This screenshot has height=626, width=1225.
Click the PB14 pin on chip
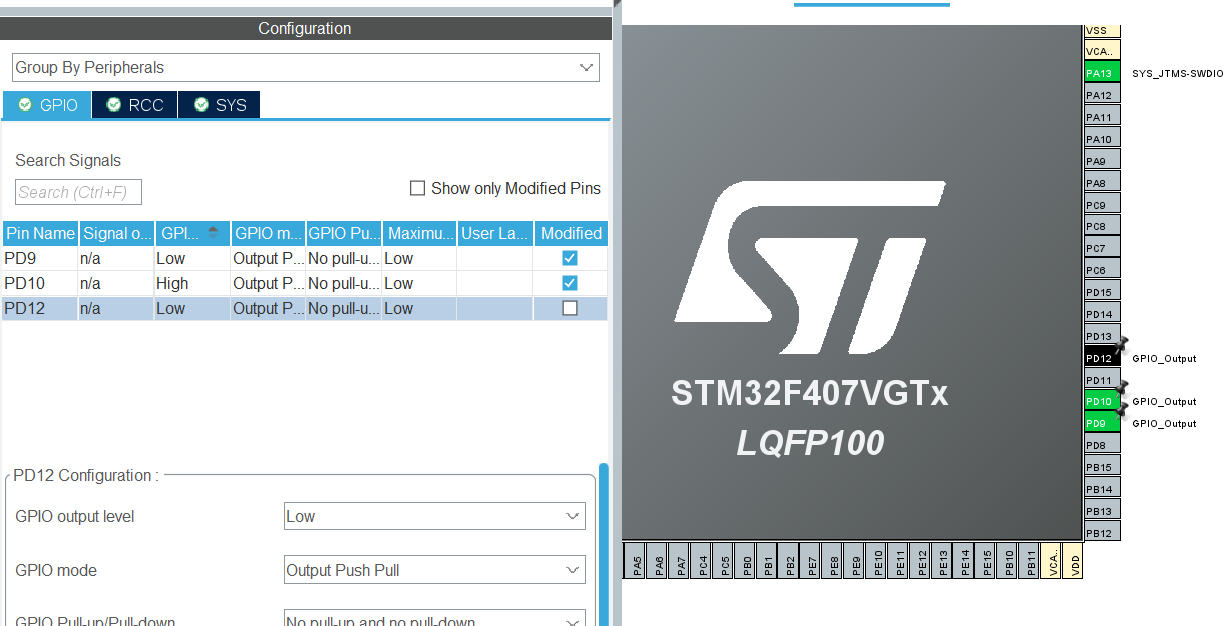point(1102,489)
